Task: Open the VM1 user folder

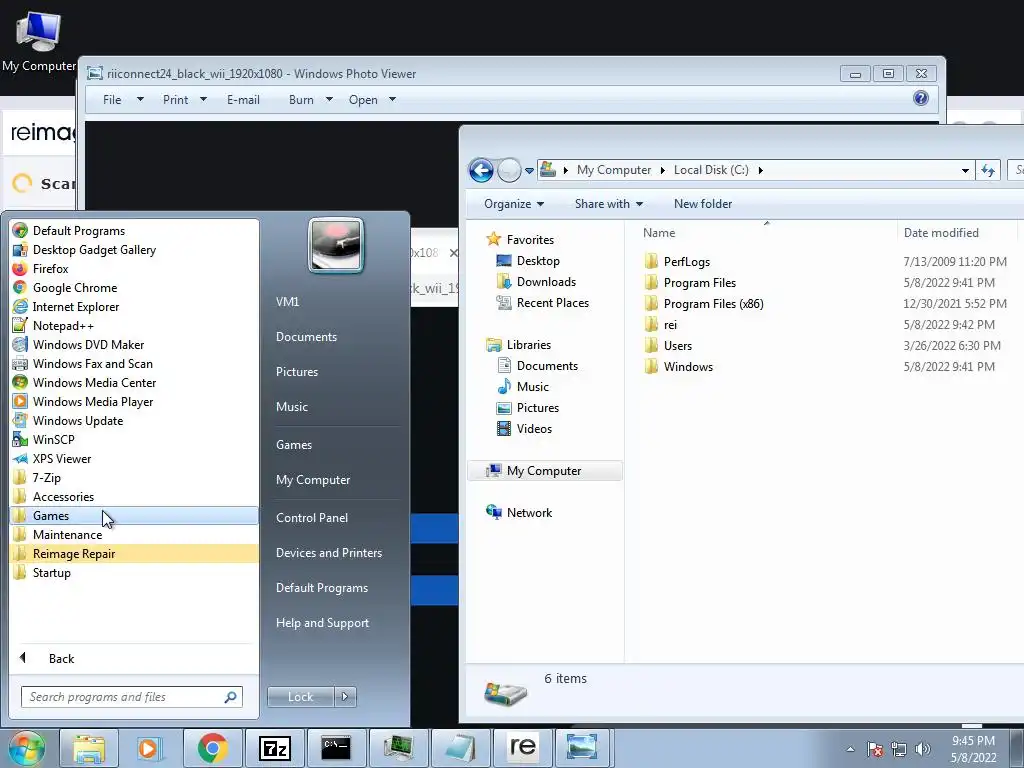Action: 287,302
